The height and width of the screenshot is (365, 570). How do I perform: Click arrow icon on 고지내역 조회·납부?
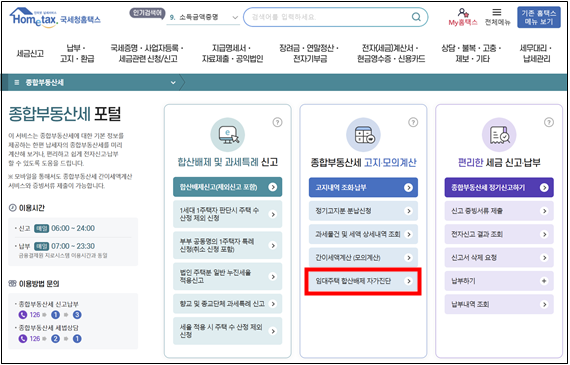[x=408, y=188]
